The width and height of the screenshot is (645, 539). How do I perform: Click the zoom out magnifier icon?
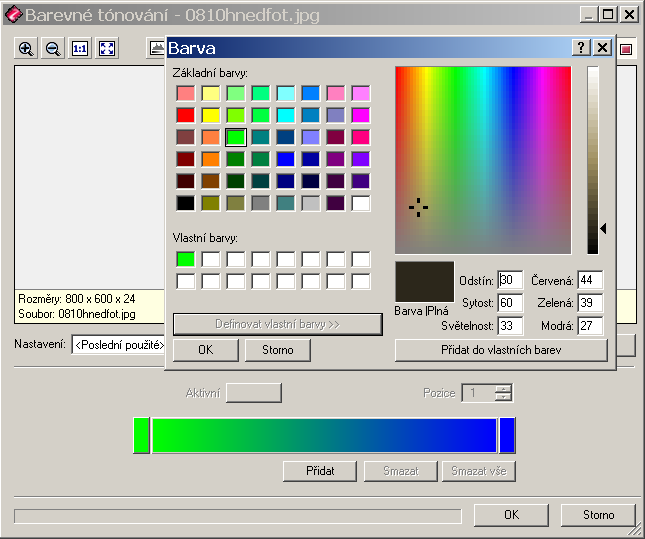click(x=53, y=48)
